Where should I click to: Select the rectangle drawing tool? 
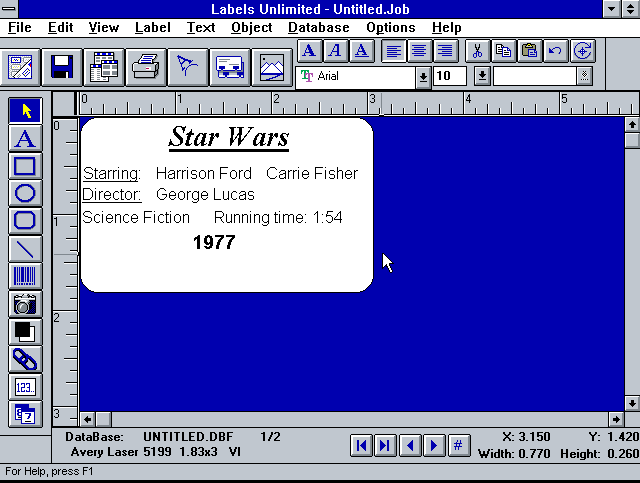point(25,166)
